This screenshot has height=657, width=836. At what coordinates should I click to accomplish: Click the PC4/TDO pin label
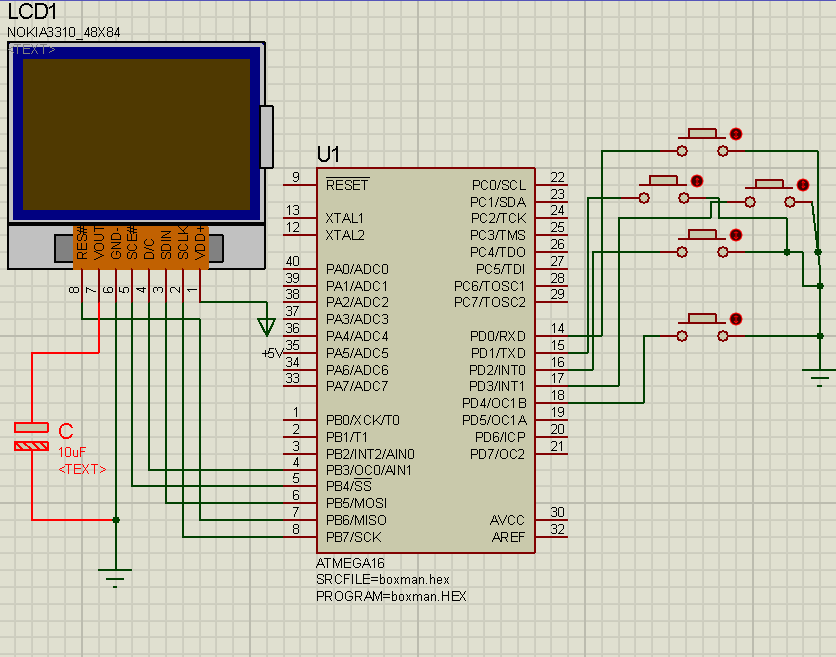497,252
